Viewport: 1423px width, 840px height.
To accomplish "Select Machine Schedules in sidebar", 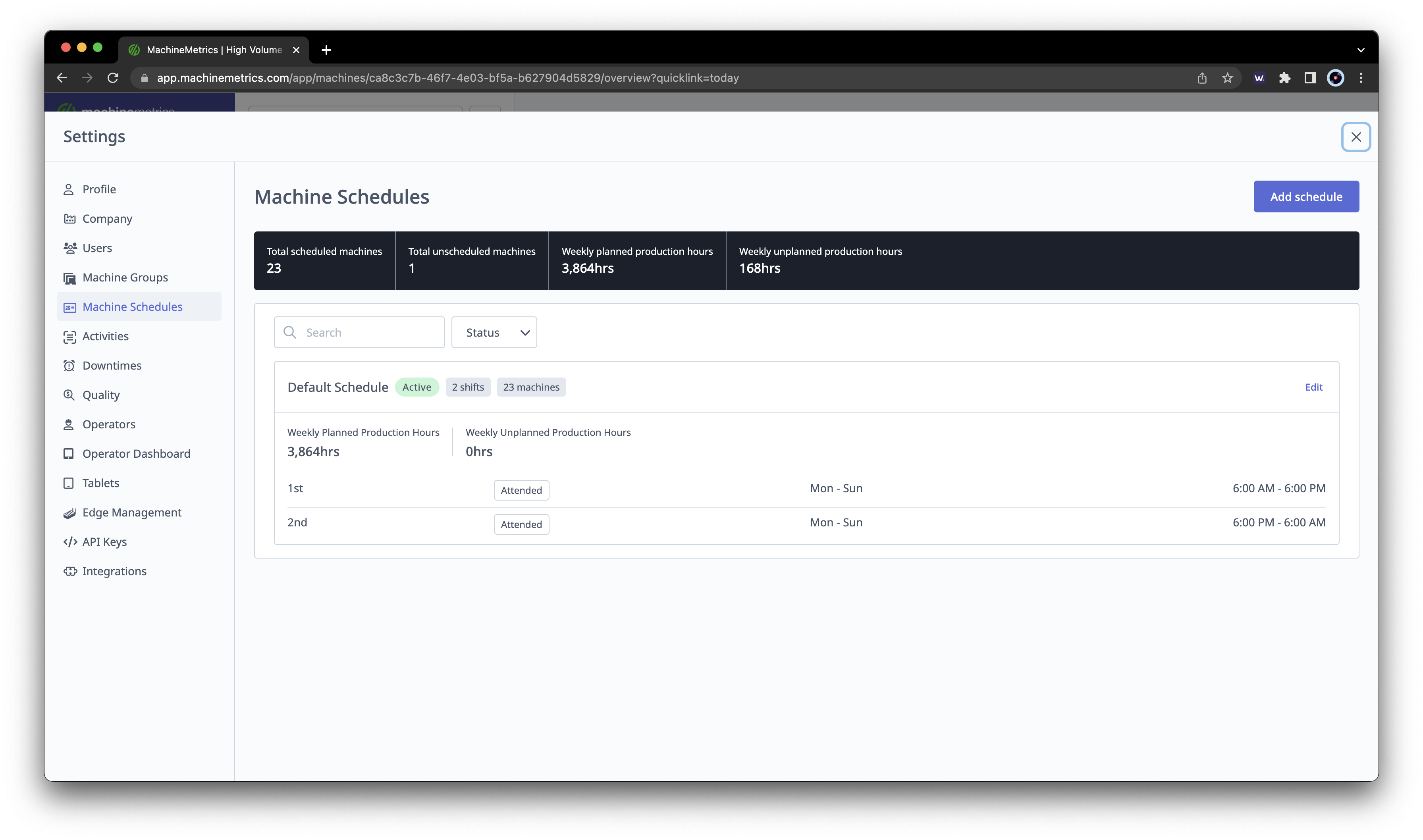I will pos(139,307).
